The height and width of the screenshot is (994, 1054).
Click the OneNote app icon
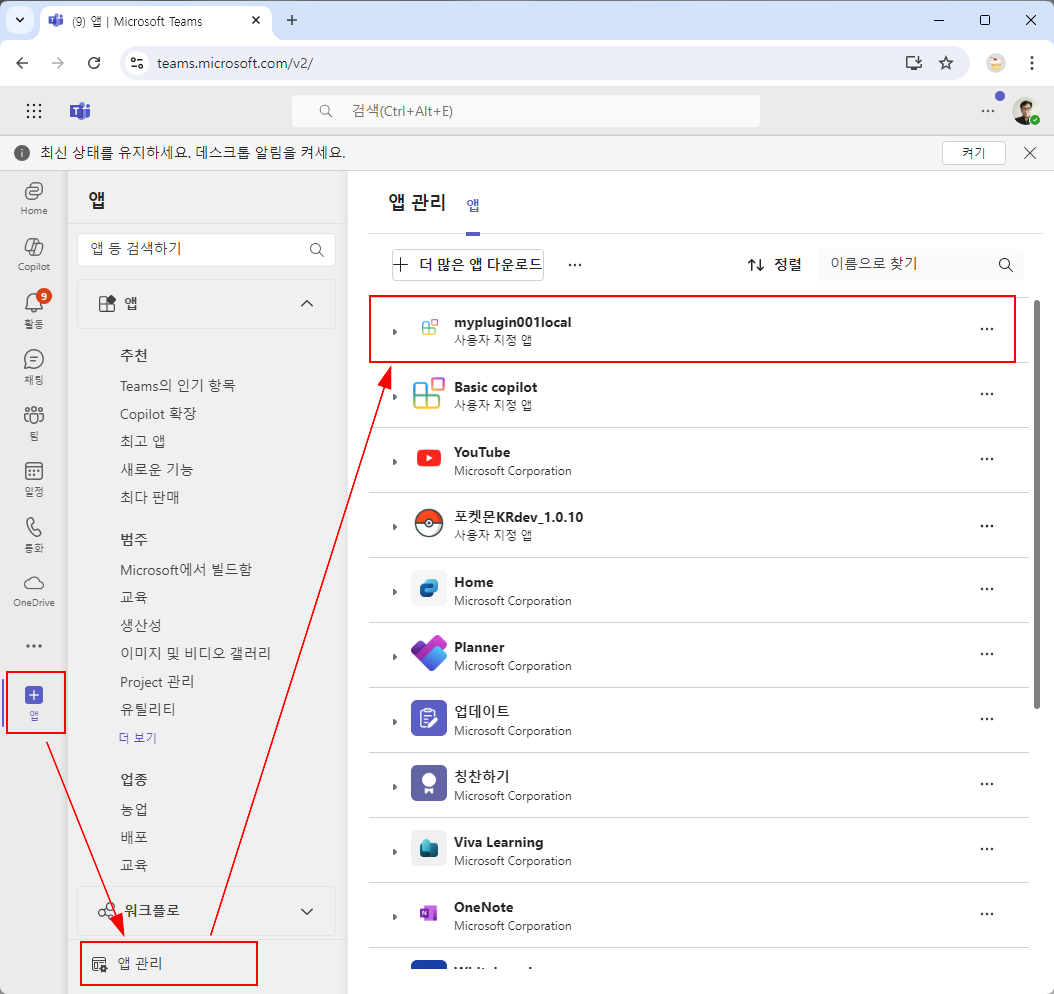[x=429, y=913]
